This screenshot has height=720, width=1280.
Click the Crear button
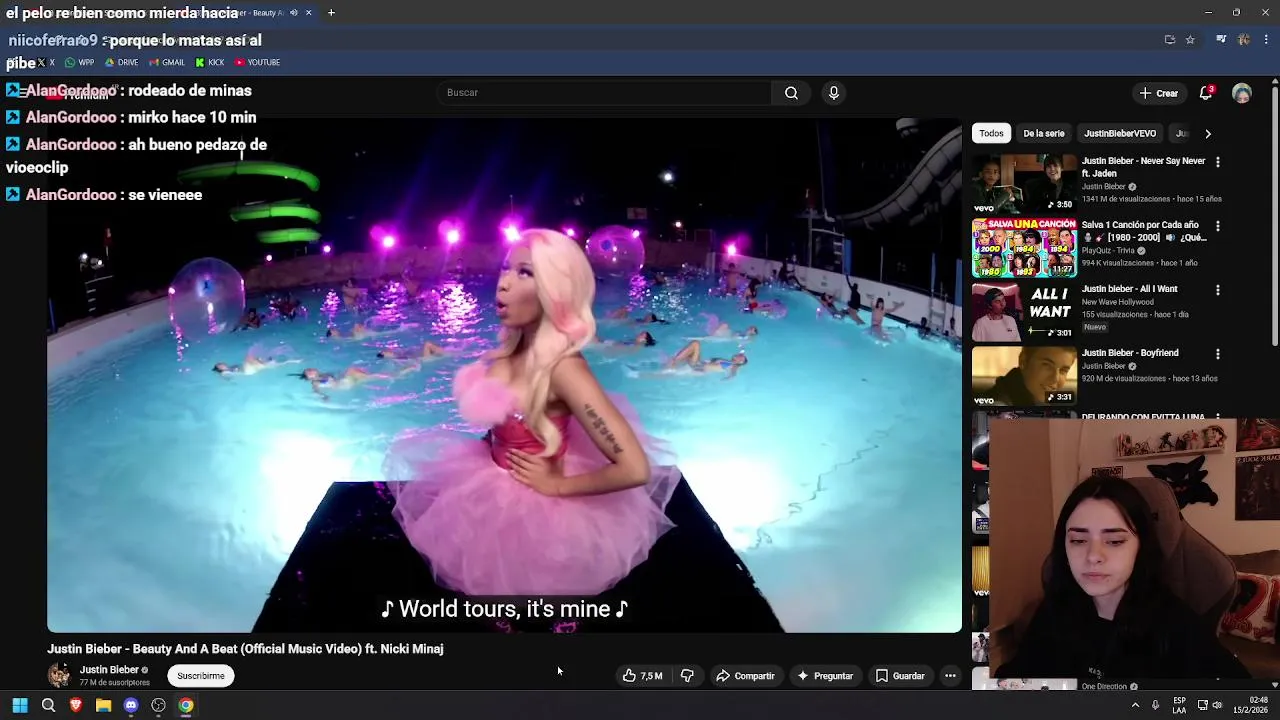point(1159,93)
